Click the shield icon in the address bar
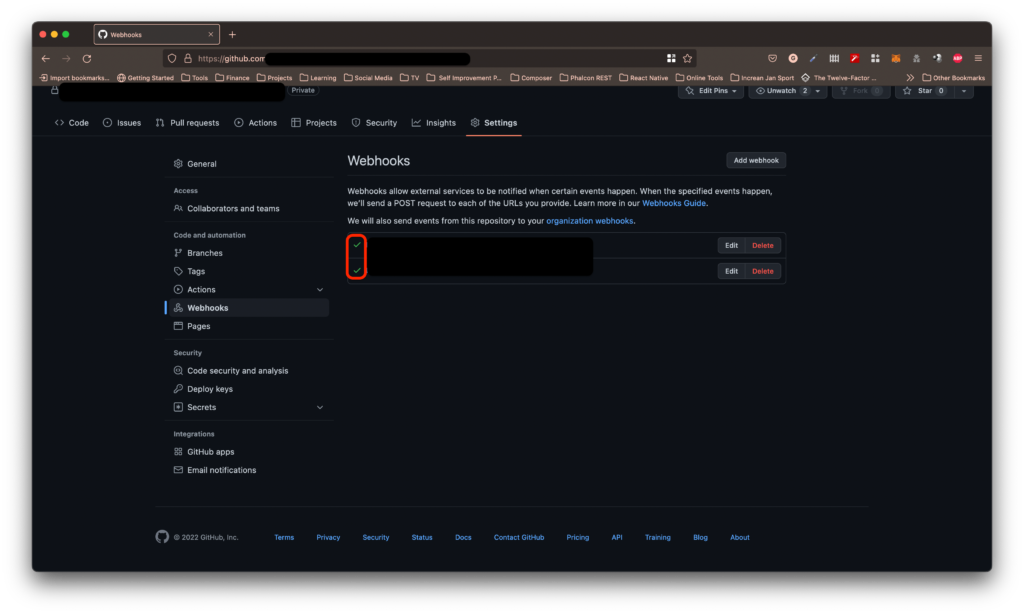The image size is (1024, 614). point(172,58)
